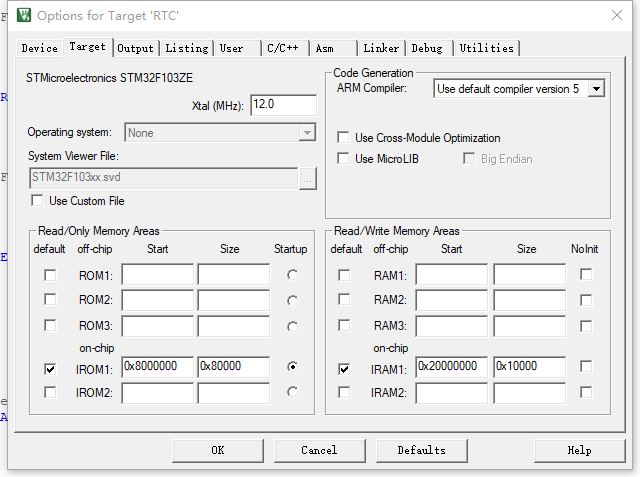The image size is (640, 477).
Task: Close the Options for Target dialog
Action: 617,16
